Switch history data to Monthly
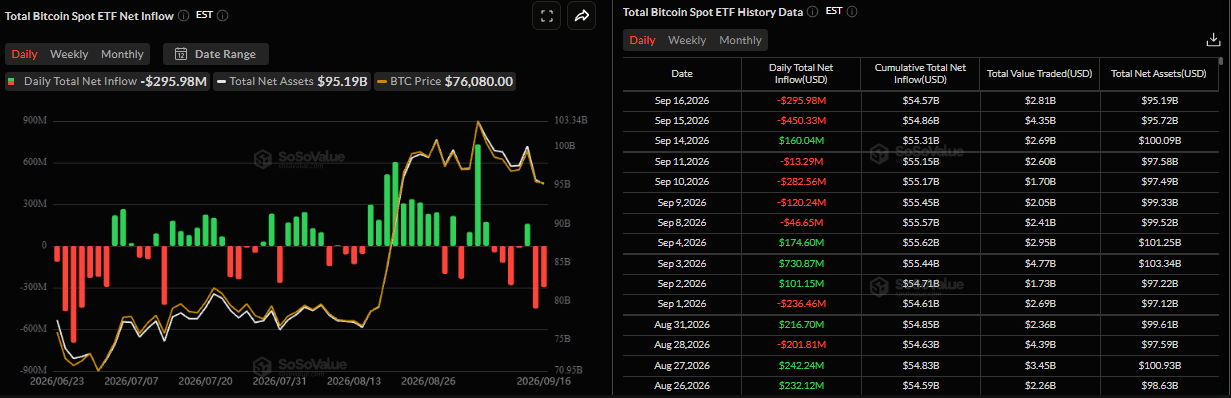1231x398 pixels. point(740,40)
